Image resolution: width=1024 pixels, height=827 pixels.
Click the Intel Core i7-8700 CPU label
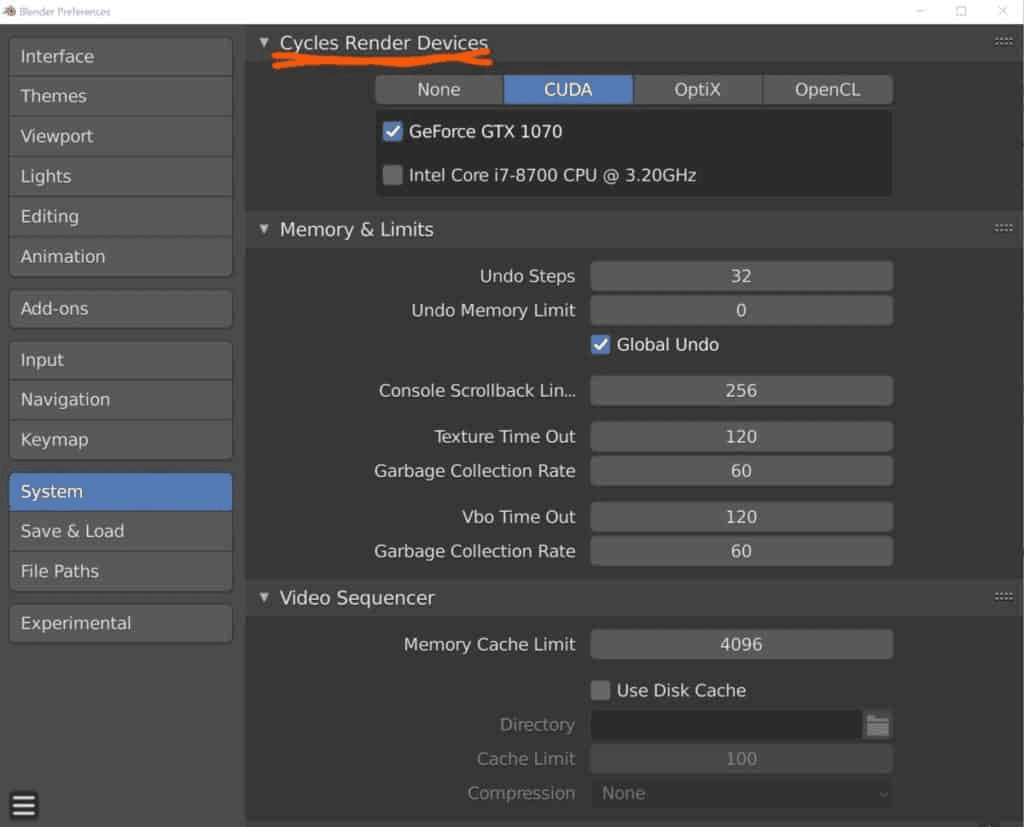tap(552, 175)
